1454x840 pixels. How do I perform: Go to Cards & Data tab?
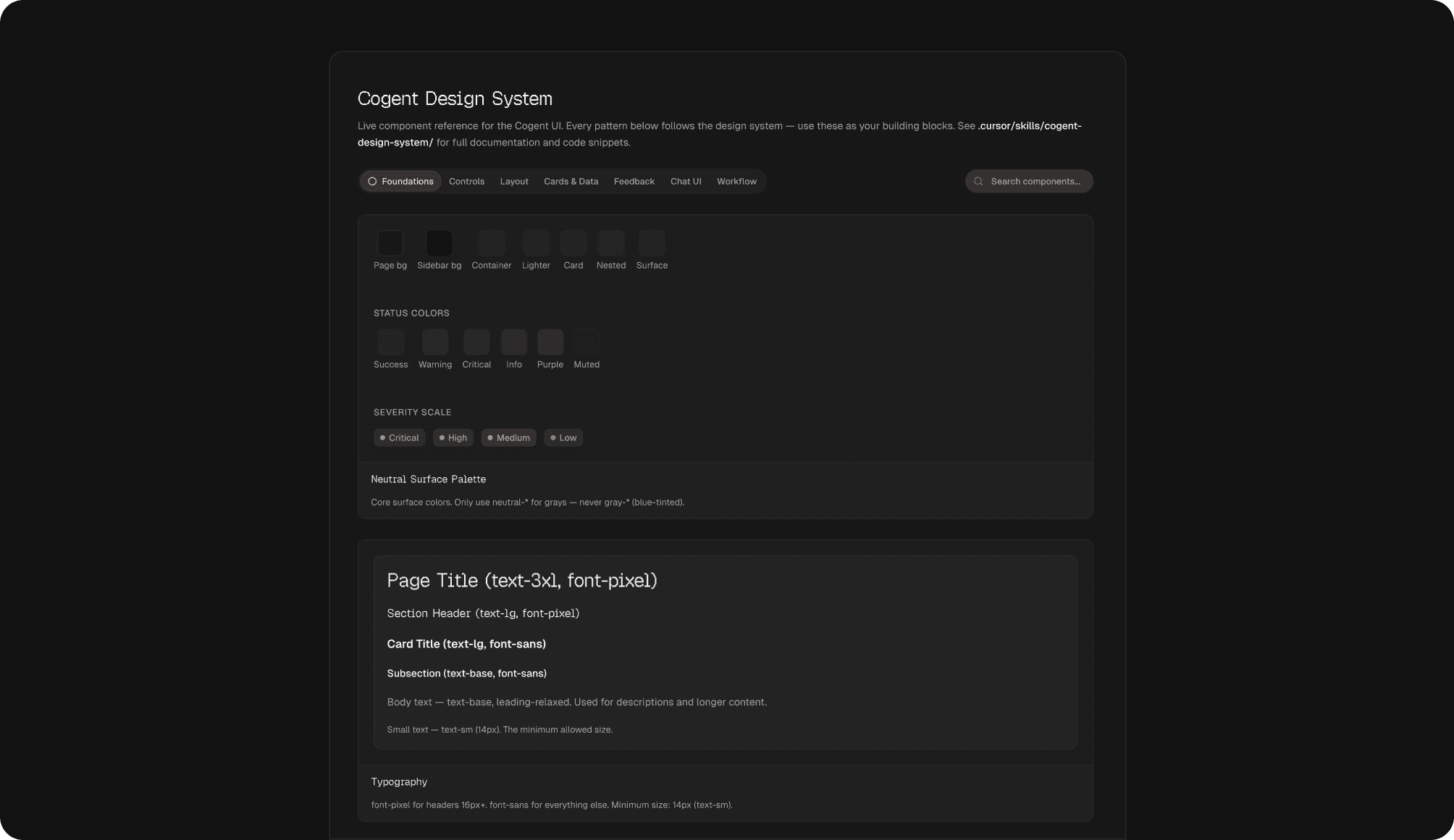[x=571, y=181]
